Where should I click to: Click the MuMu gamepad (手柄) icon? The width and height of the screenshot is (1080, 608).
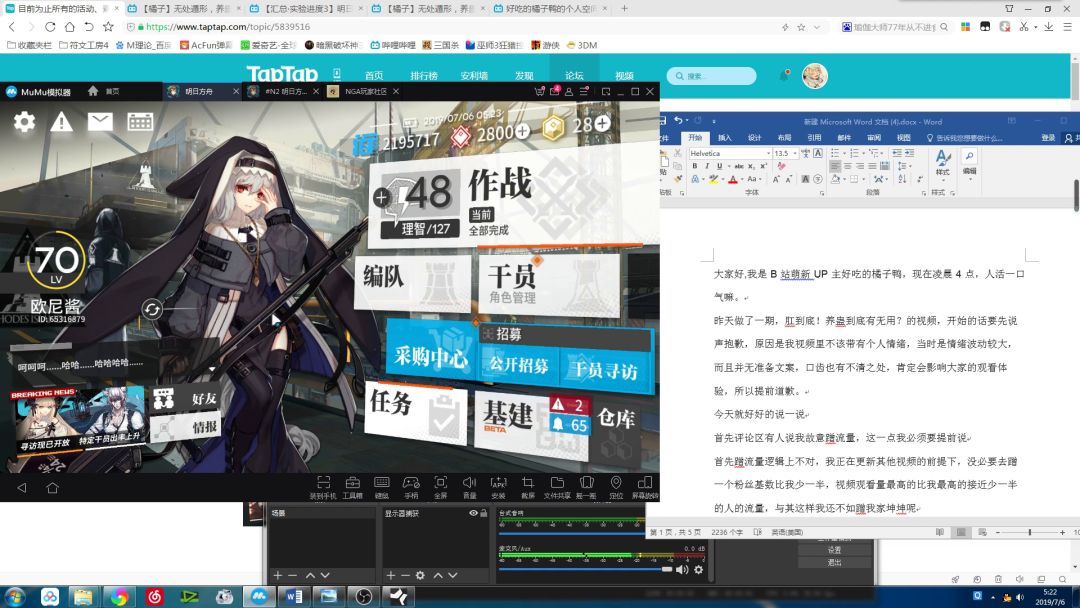[411, 484]
